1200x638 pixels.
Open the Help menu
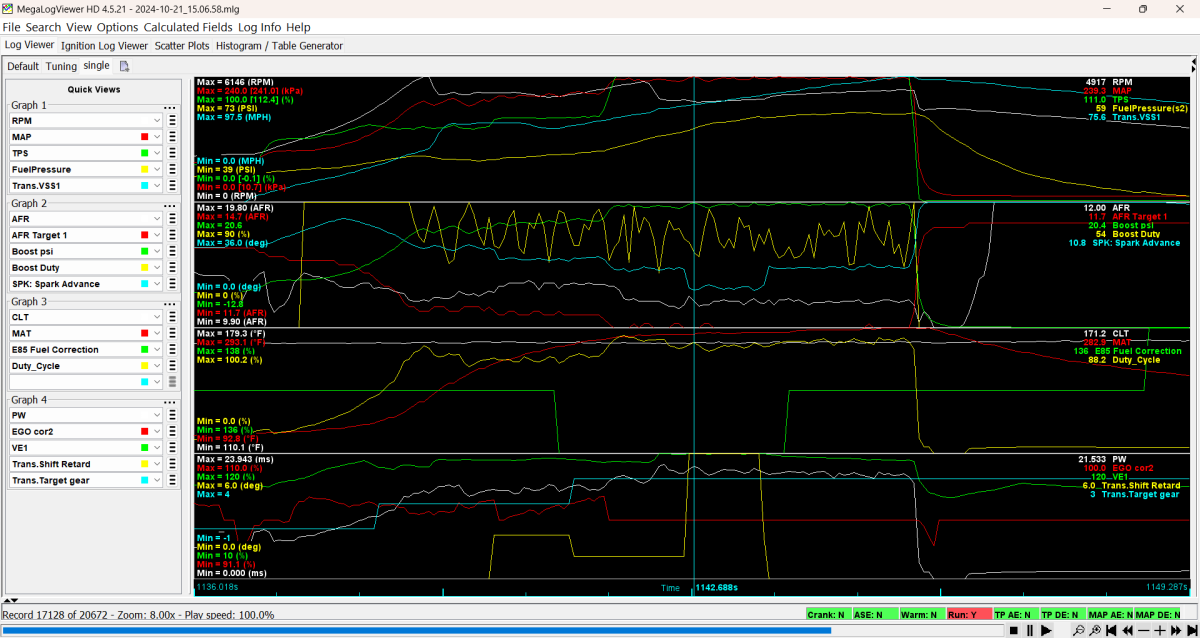point(298,27)
